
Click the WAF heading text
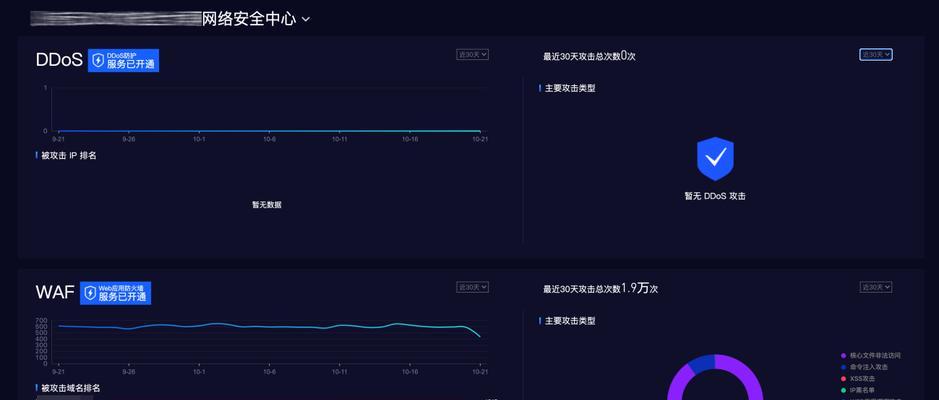point(54,293)
